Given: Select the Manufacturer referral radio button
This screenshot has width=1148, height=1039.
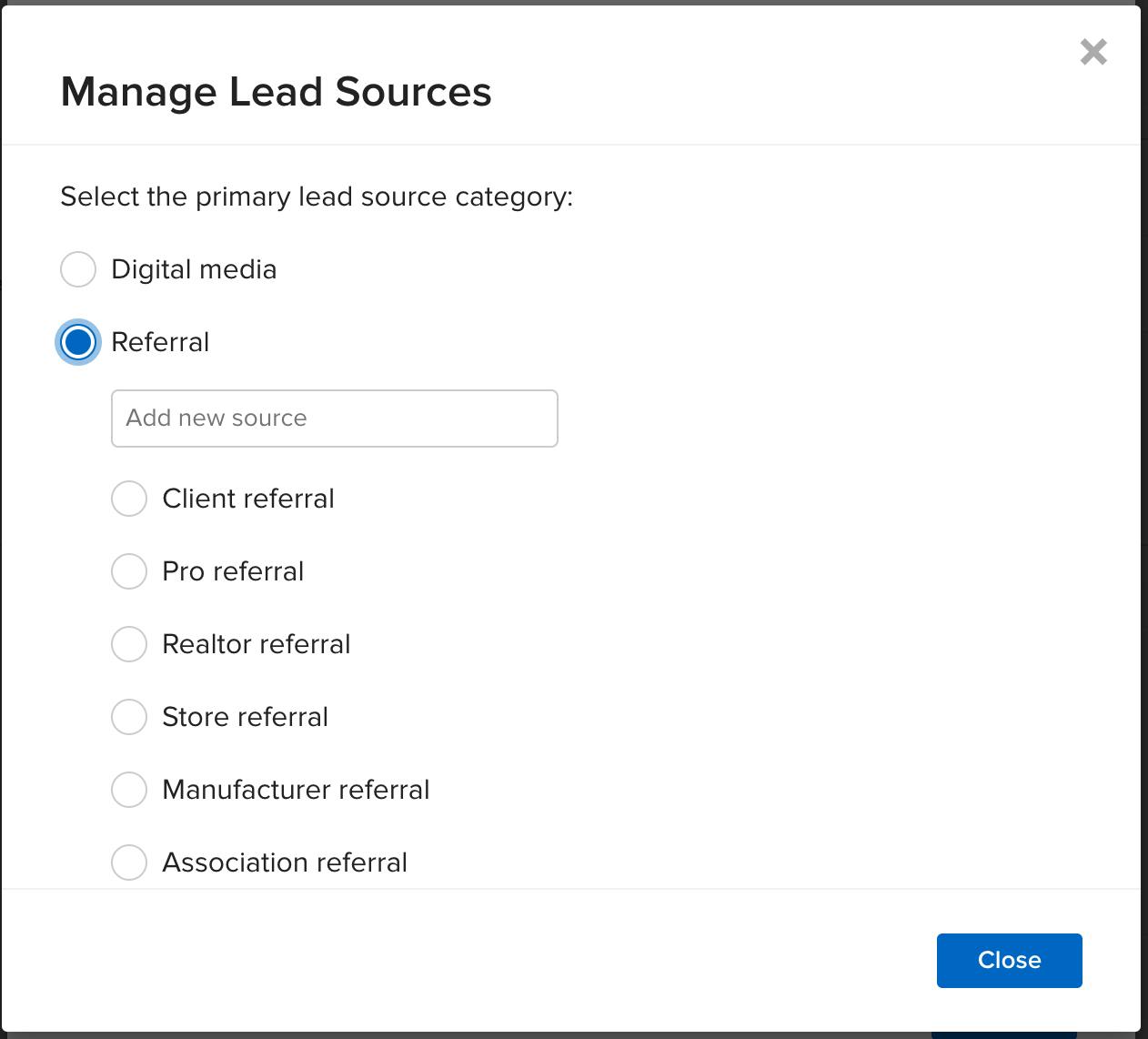Looking at the screenshot, I should [x=129, y=790].
